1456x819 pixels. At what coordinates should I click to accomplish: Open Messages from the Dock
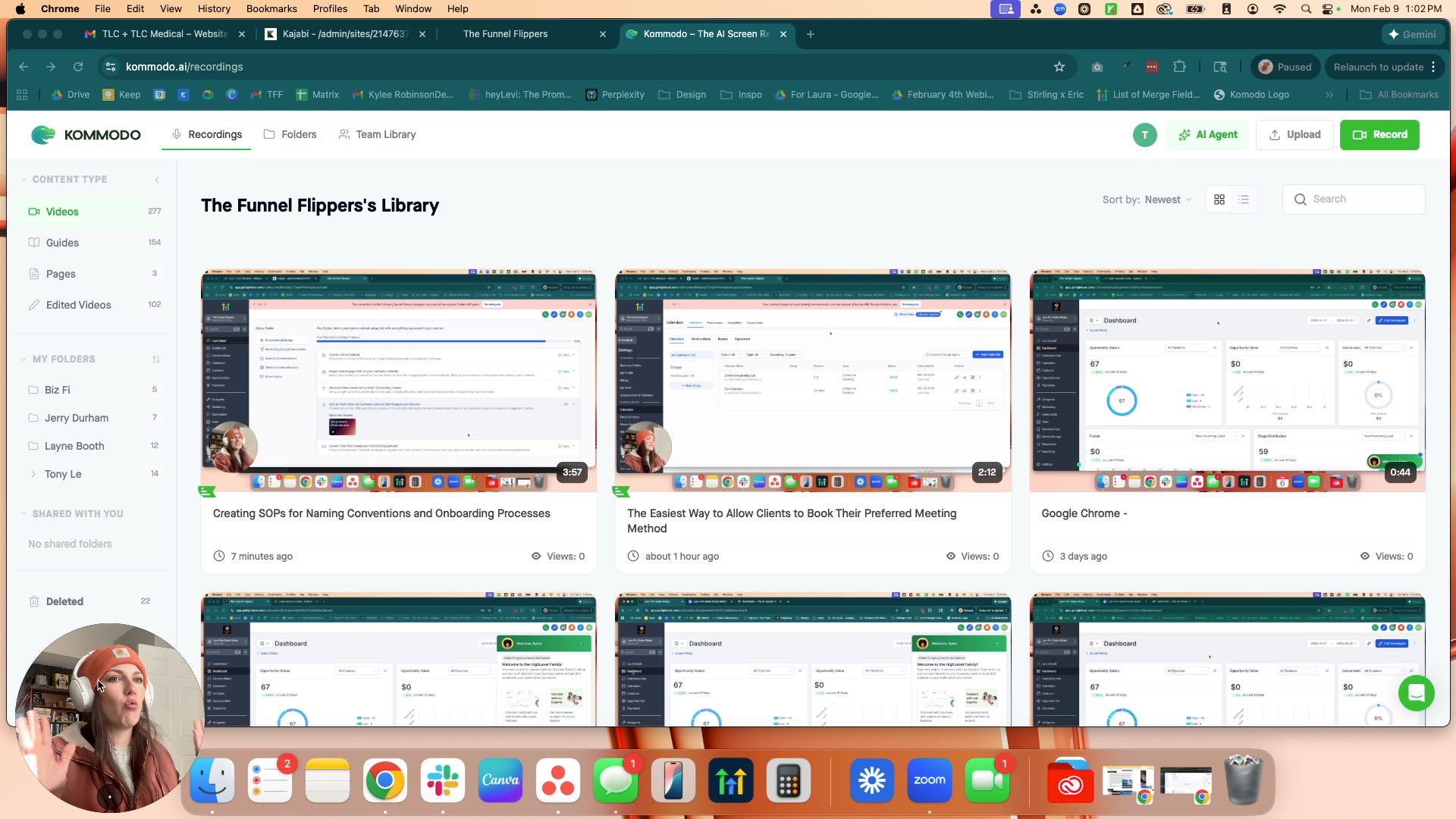coord(616,780)
